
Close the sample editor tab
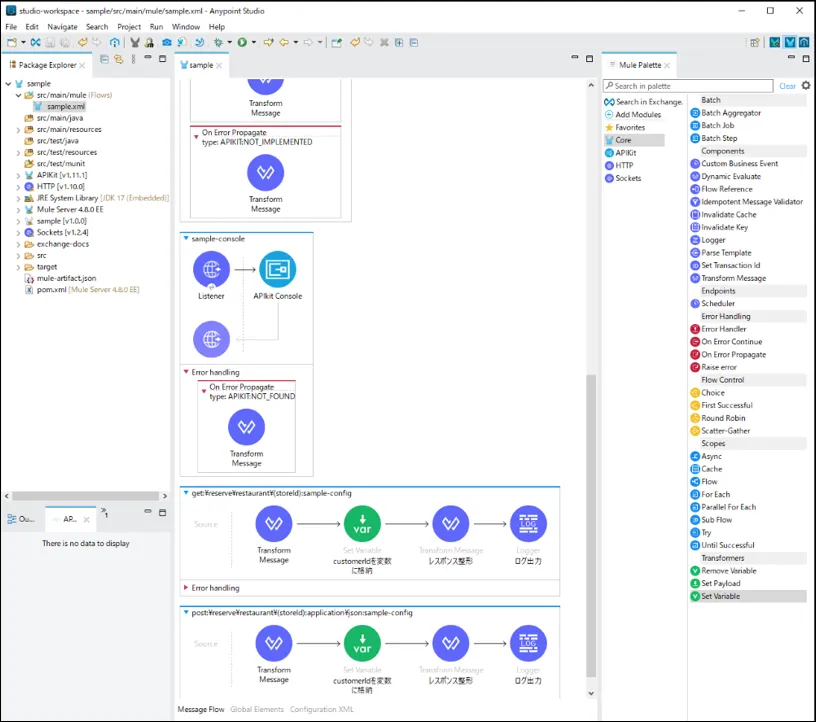click(219, 66)
